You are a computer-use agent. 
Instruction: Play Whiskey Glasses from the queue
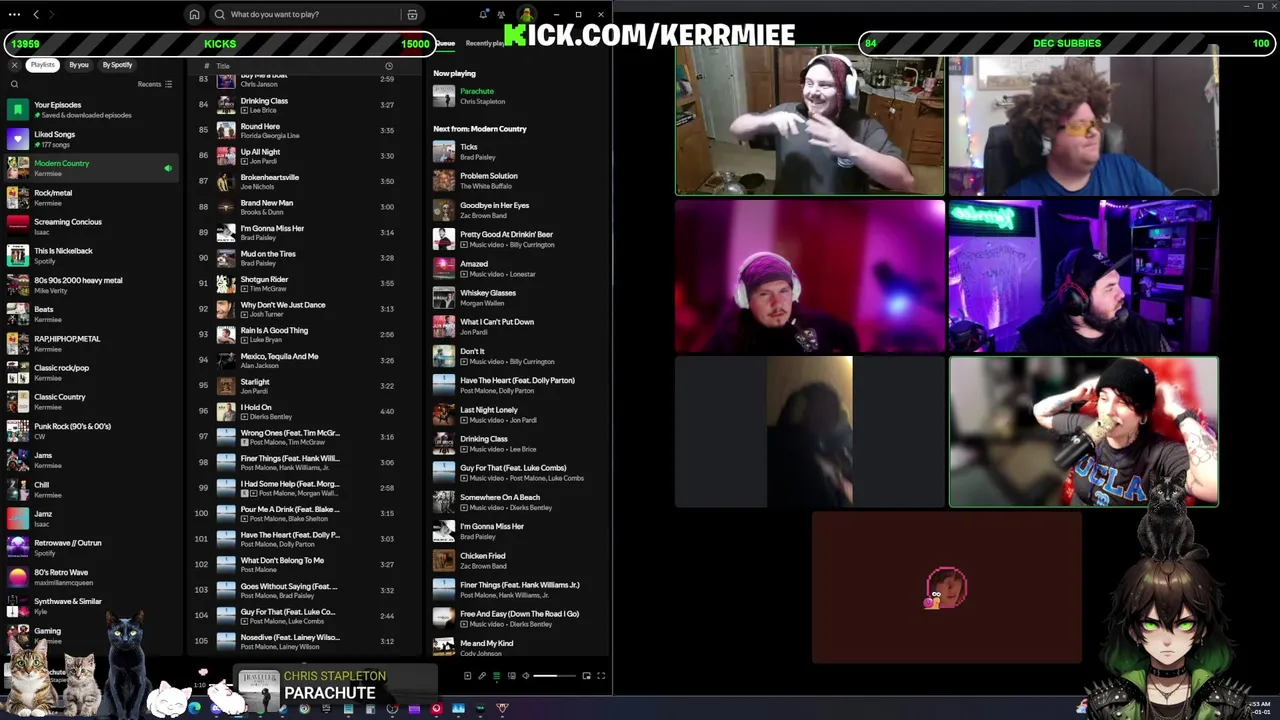519,297
